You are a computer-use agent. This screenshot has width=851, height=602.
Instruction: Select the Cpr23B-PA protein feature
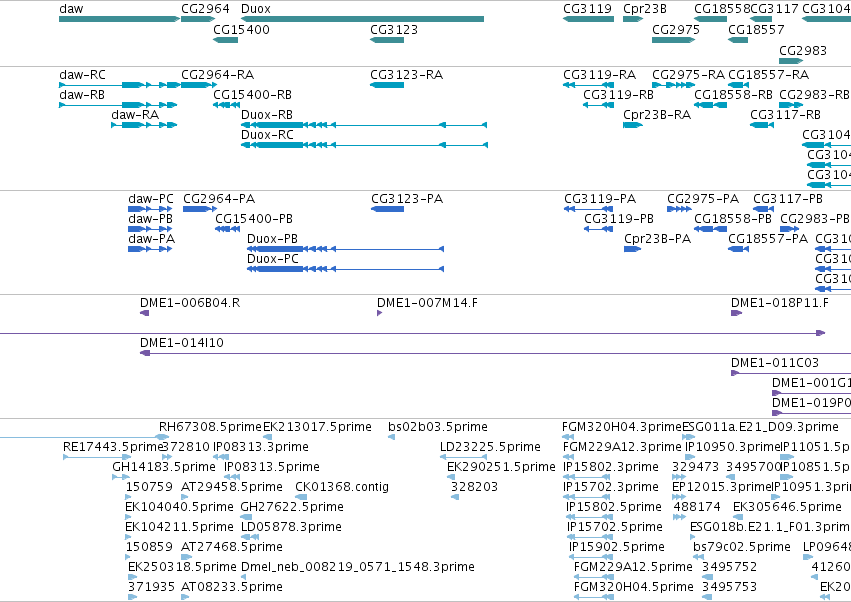632,249
